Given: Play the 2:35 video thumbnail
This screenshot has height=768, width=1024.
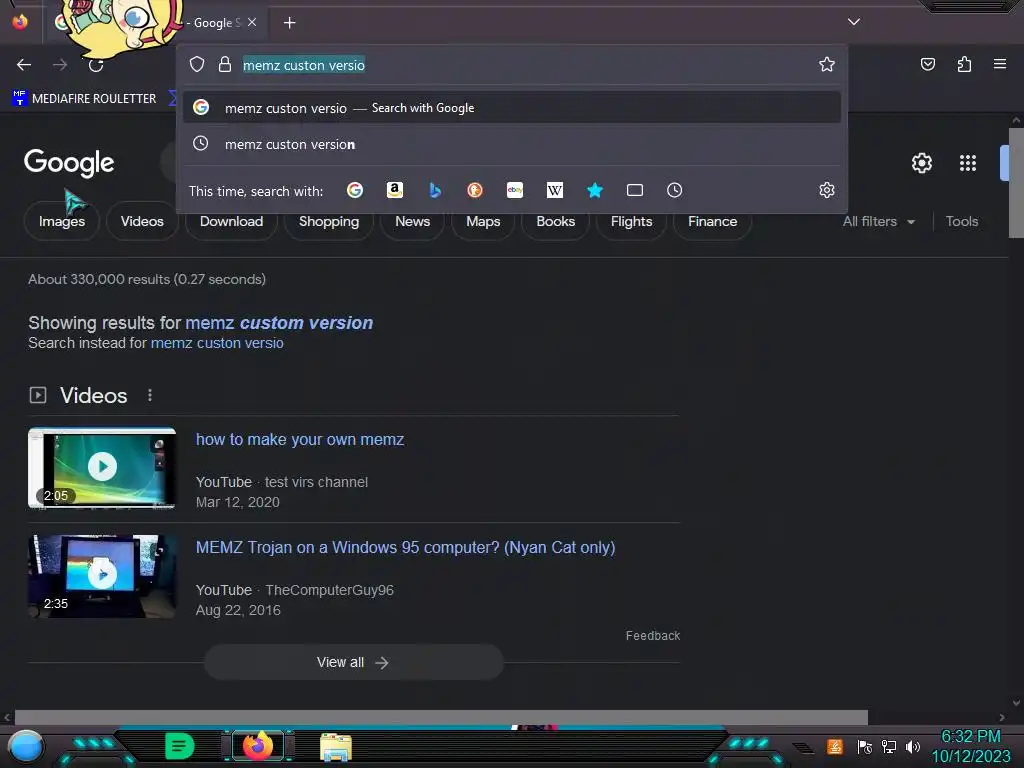Looking at the screenshot, I should point(102,575).
